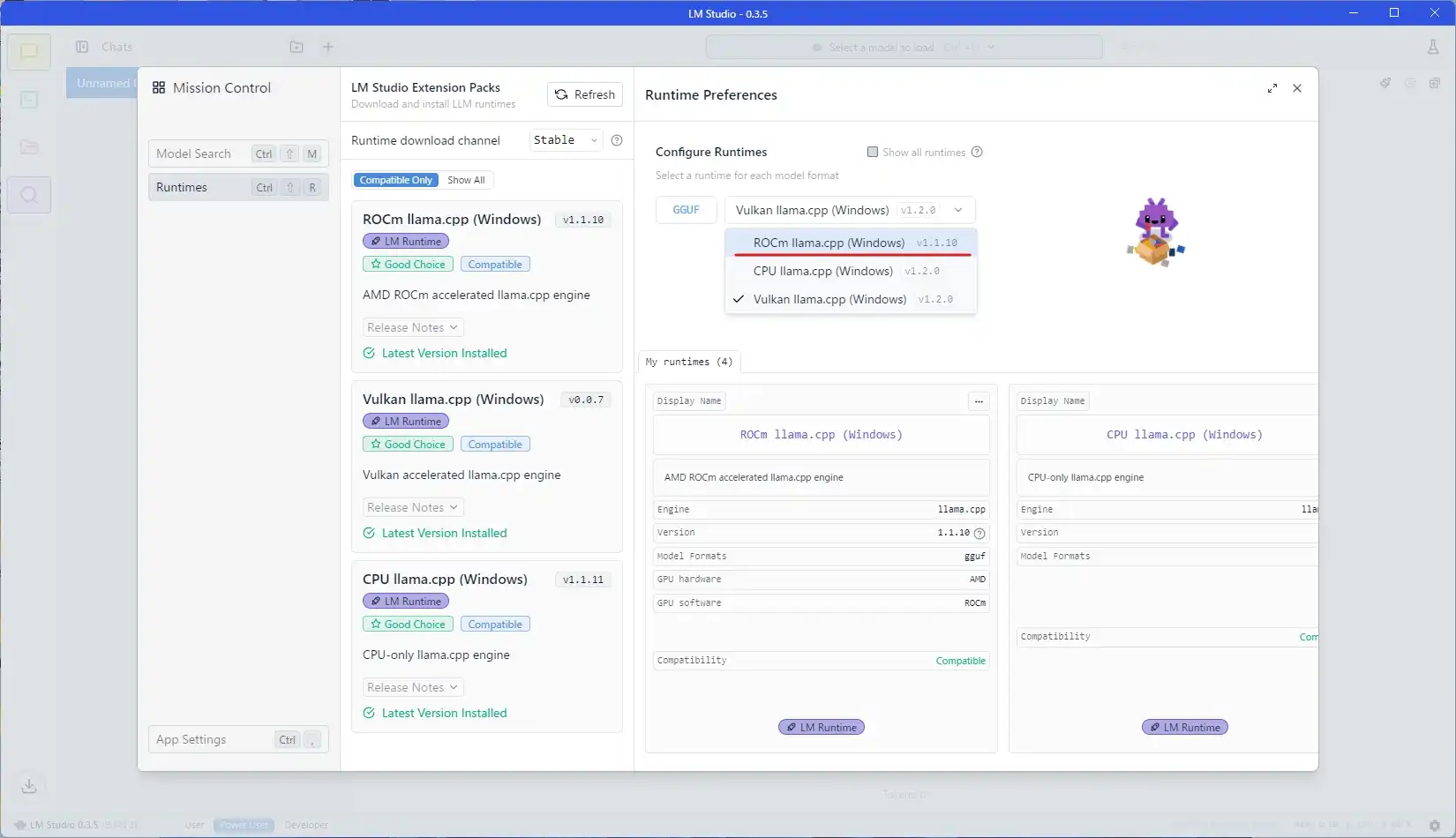This screenshot has width=1456, height=838.
Task: Click the version info icon next to 1.1.10
Action: 979,533
